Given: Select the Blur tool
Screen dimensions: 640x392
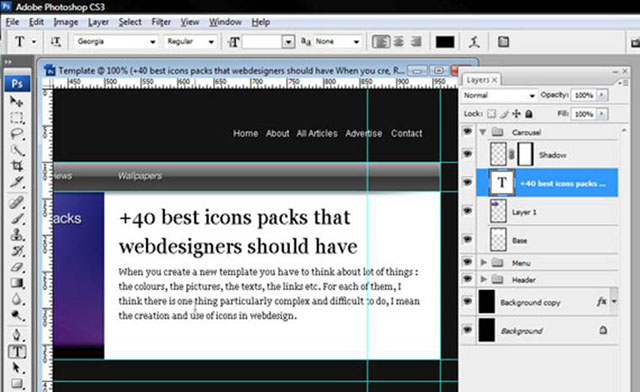Looking at the screenshot, I should (16, 299).
